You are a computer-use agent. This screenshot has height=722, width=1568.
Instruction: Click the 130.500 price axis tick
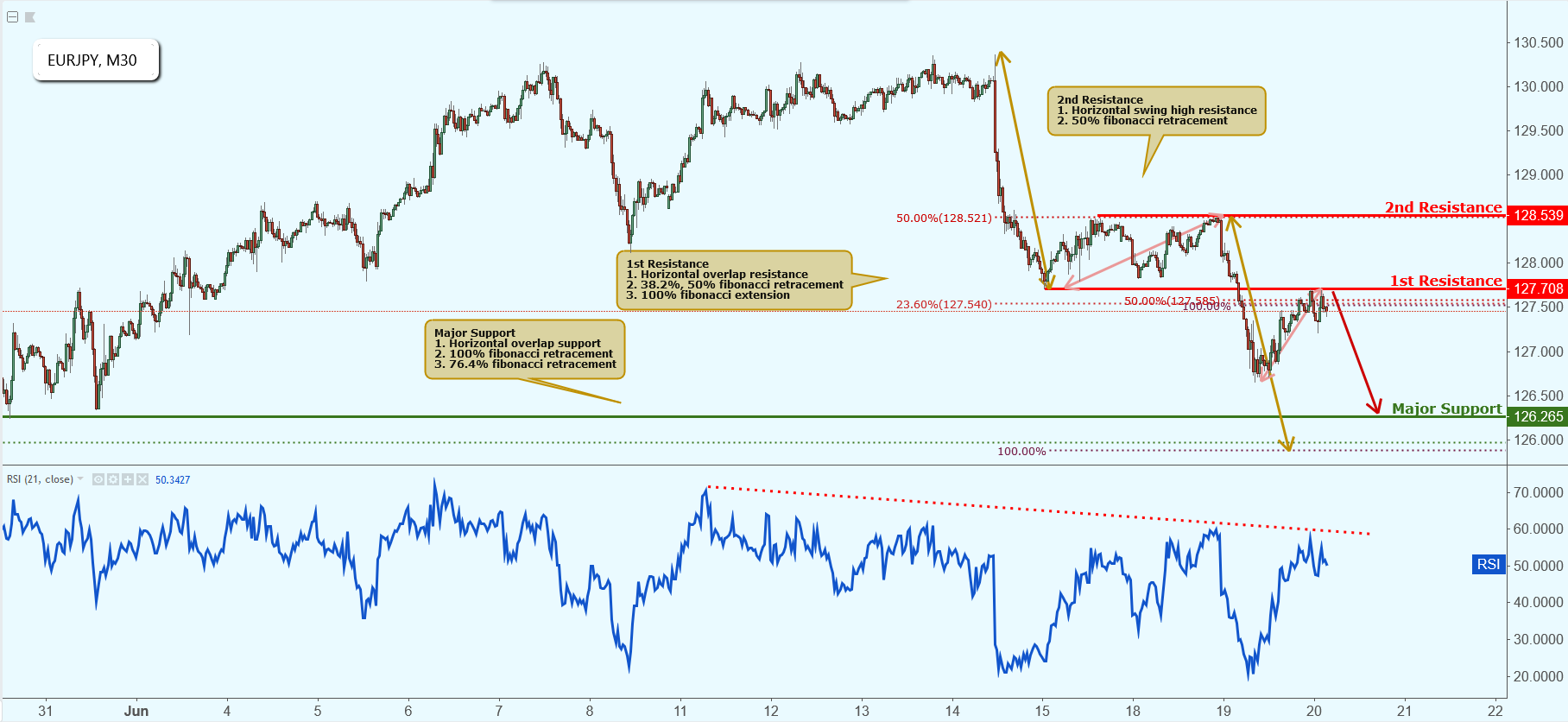click(1539, 42)
